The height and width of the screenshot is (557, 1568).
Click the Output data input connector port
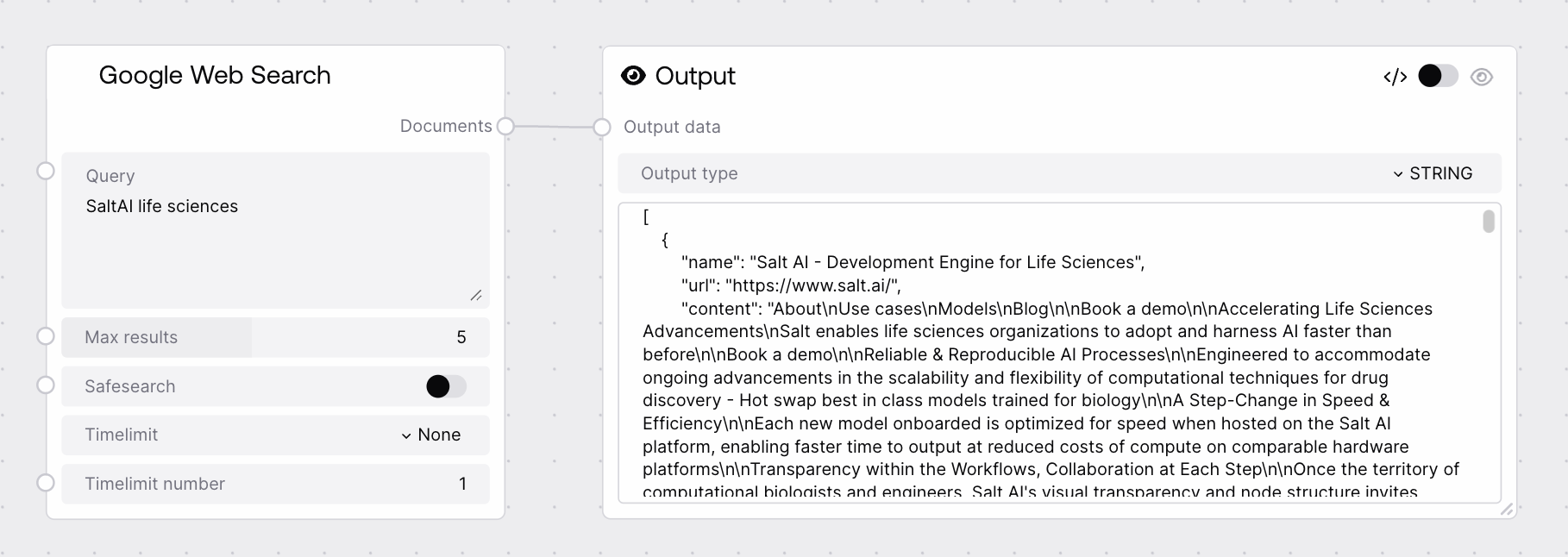[602, 128]
